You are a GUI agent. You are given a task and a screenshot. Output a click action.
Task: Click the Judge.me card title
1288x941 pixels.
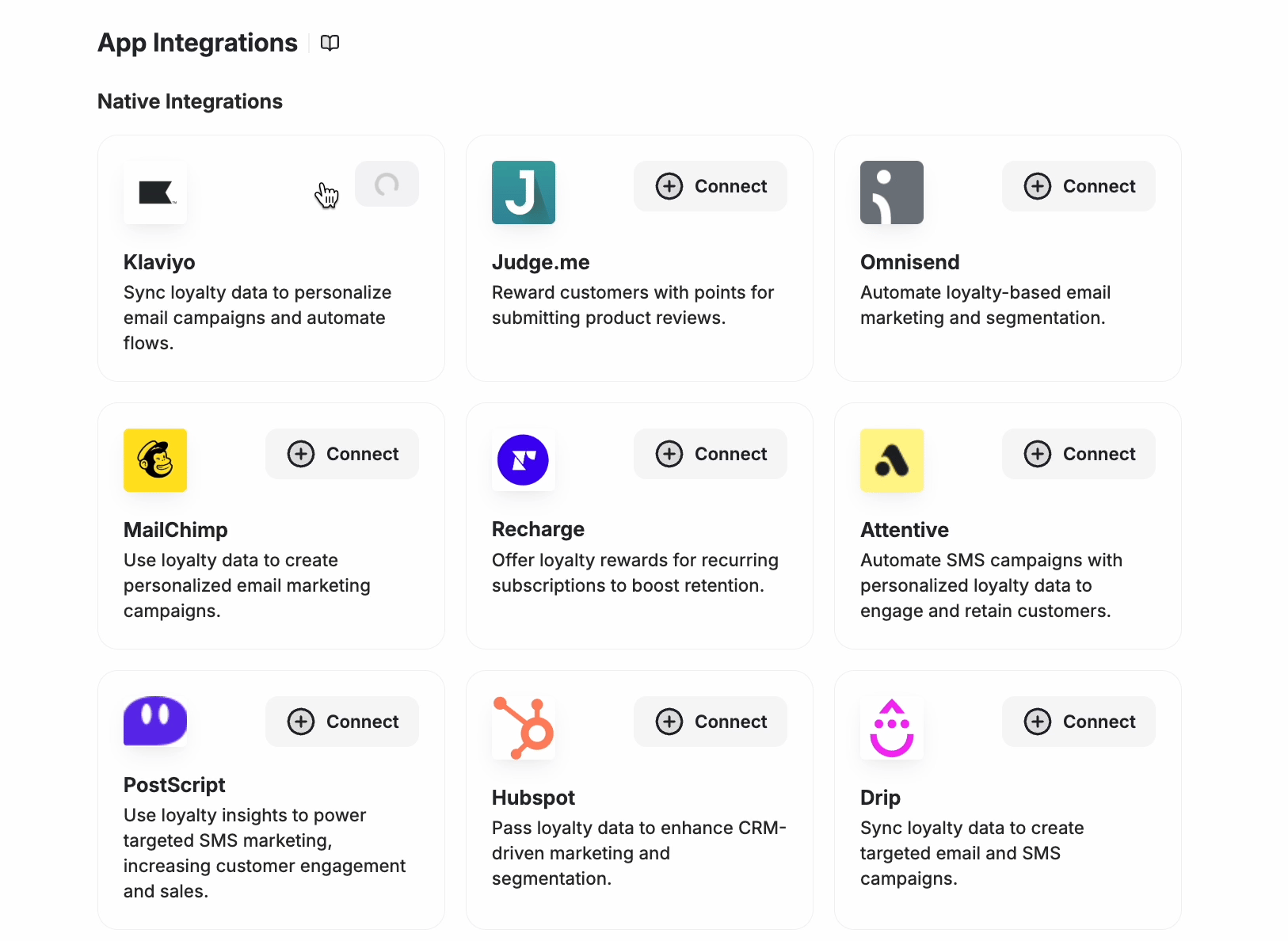click(x=541, y=262)
